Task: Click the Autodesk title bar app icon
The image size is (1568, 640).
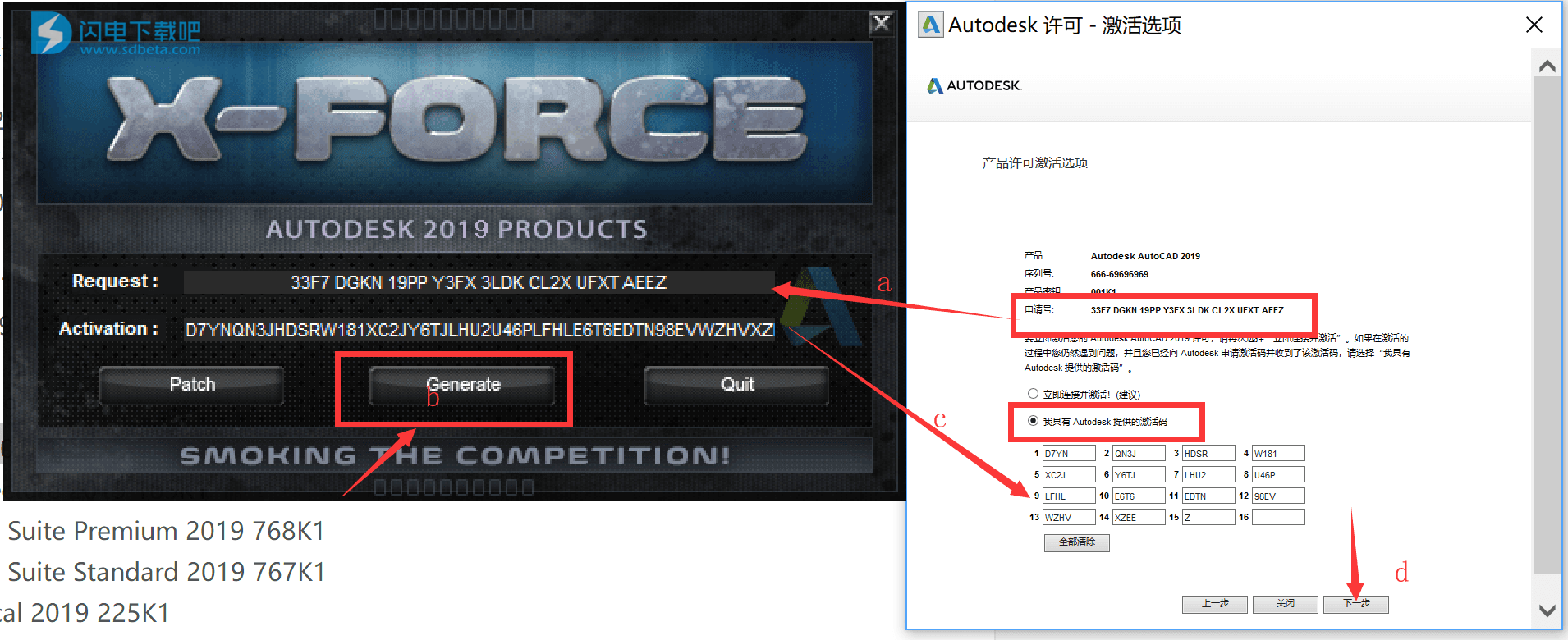Action: click(x=930, y=25)
